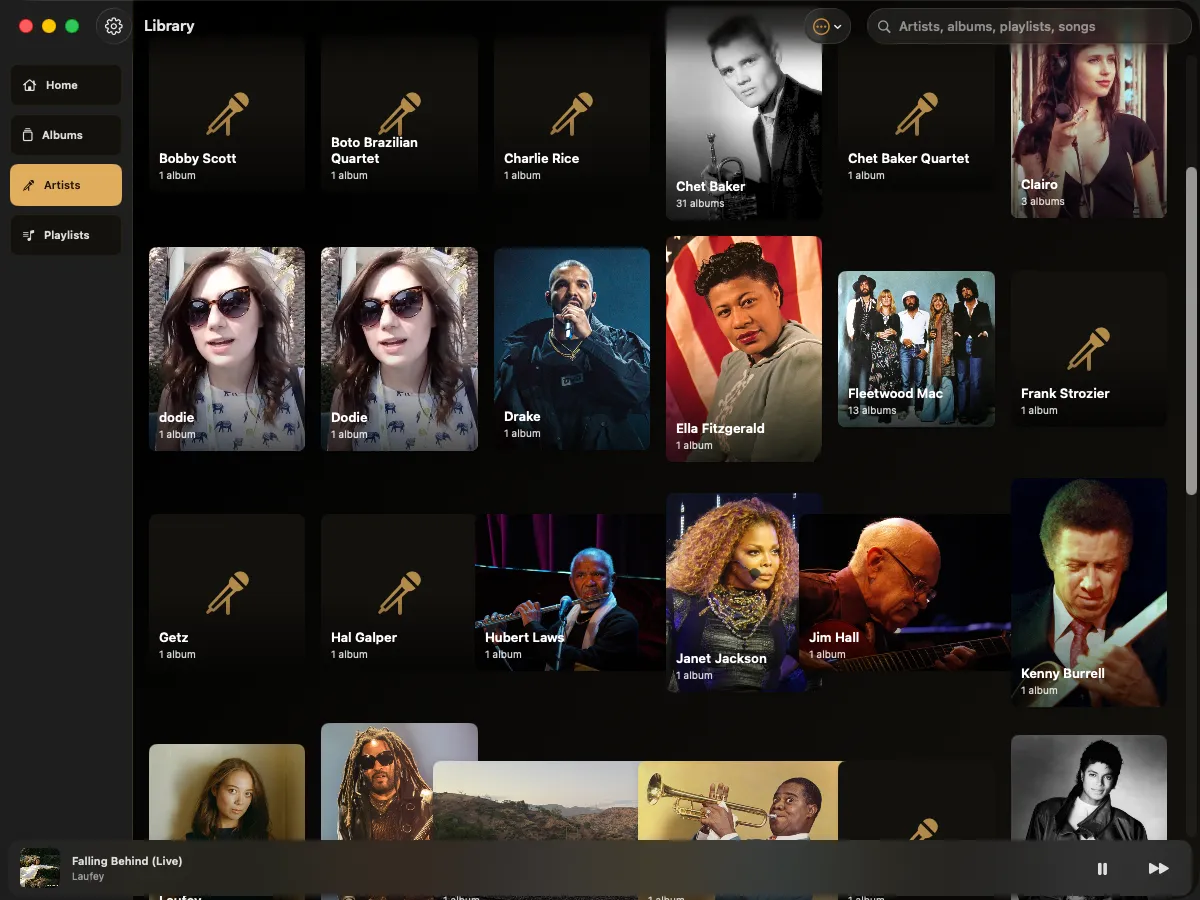Open the Fleetwood Mac artist photo
Image resolution: width=1200 pixels, height=900 pixels.
click(x=916, y=349)
